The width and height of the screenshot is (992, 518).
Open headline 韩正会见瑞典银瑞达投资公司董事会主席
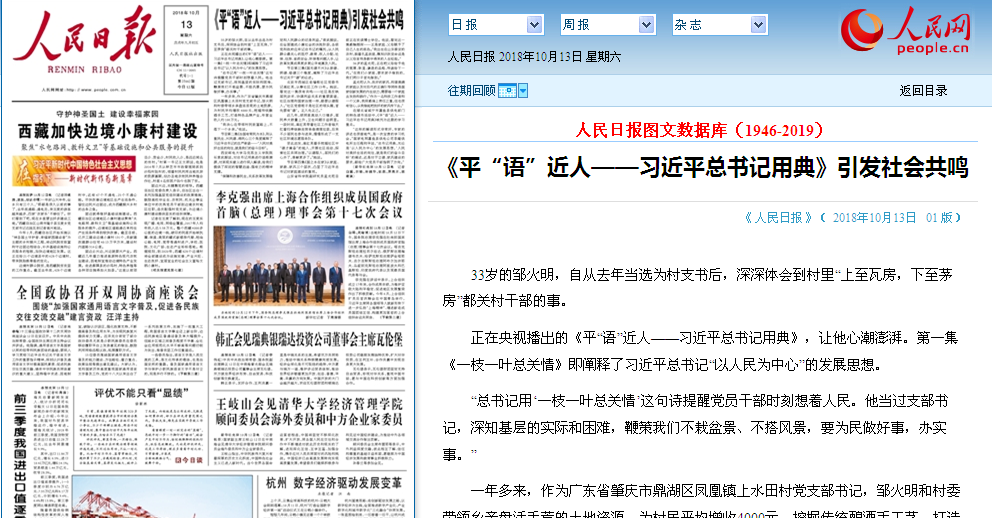tap(309, 340)
